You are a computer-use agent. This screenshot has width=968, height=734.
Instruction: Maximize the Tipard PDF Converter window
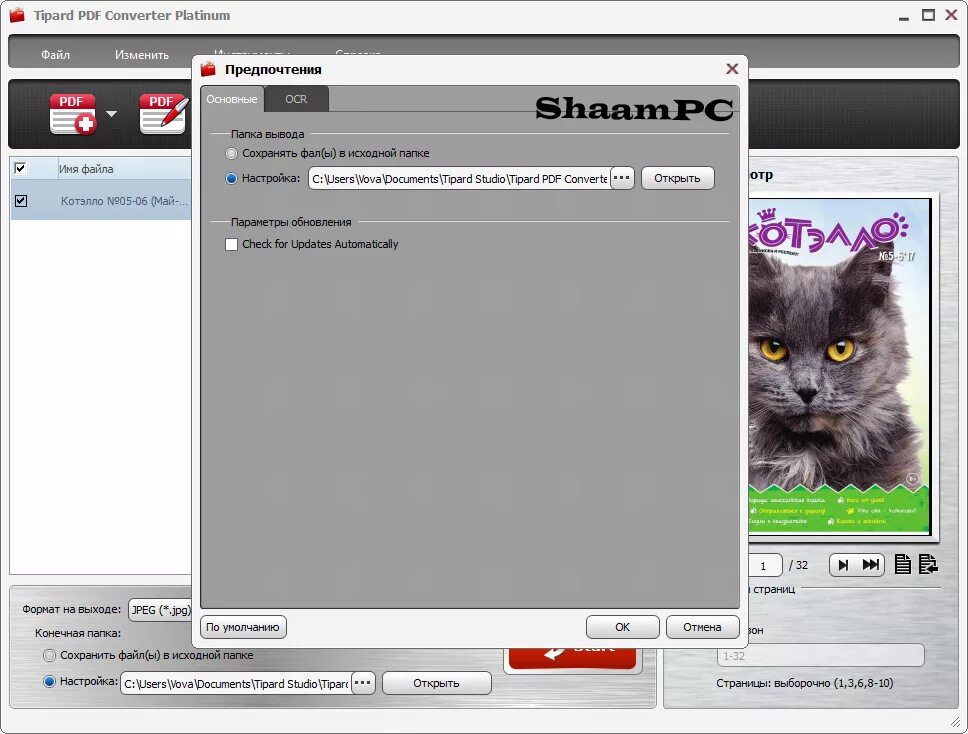[928, 15]
